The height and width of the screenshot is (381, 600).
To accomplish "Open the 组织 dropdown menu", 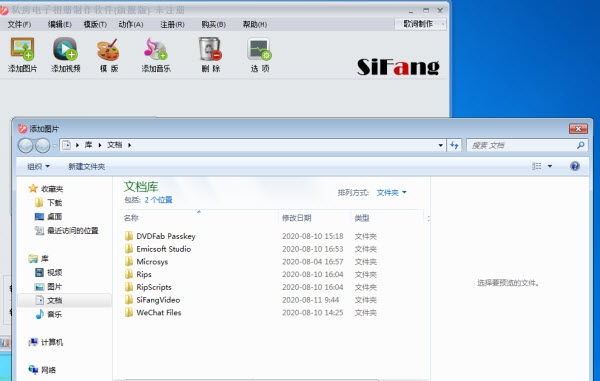I will click(x=38, y=166).
